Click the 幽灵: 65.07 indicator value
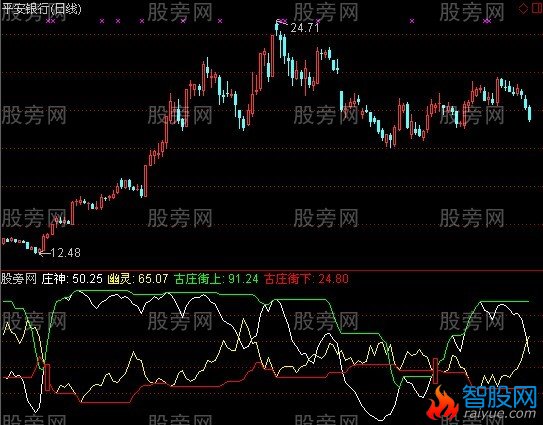Viewport: 543px width, 425px height. tap(138, 278)
